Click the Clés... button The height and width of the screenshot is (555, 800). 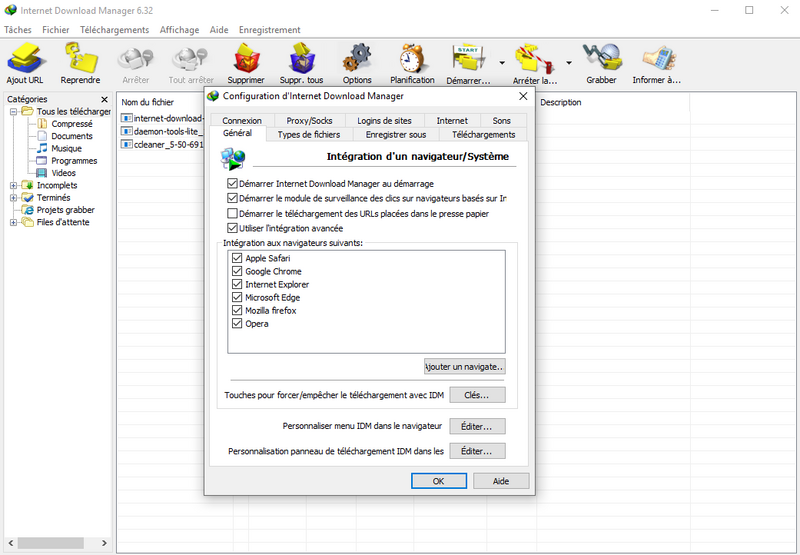pos(477,395)
